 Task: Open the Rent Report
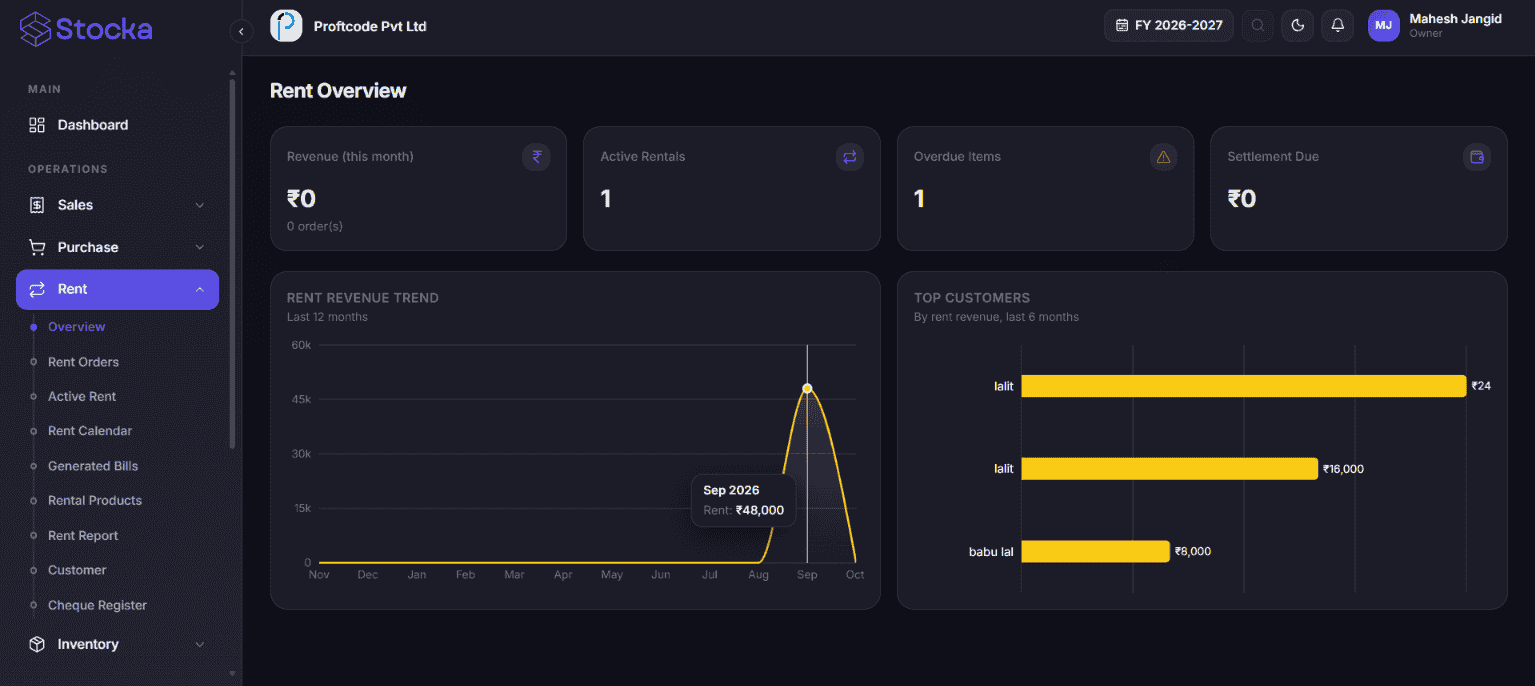(x=83, y=535)
